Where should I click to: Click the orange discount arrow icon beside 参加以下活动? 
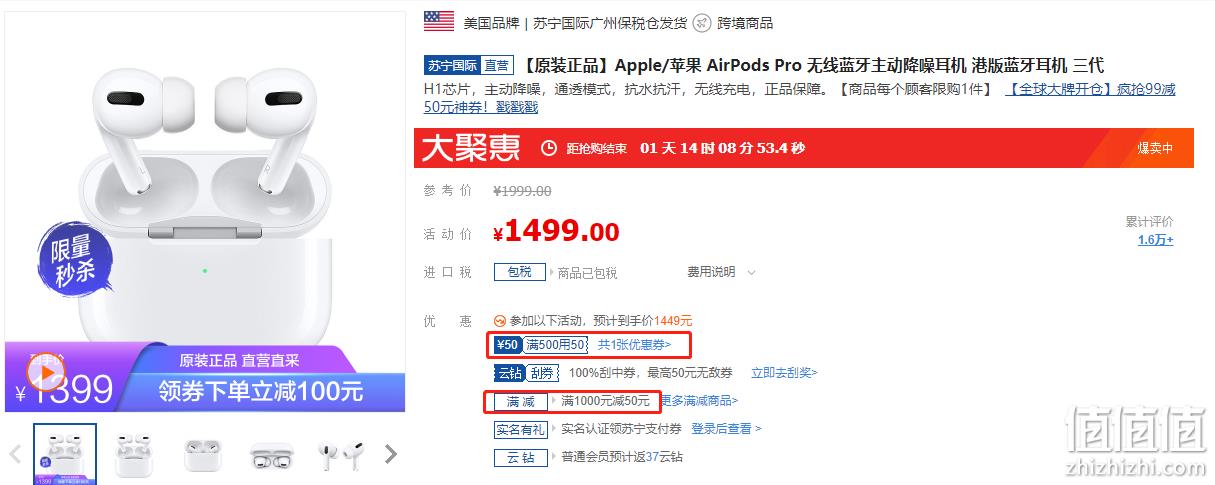pos(500,321)
